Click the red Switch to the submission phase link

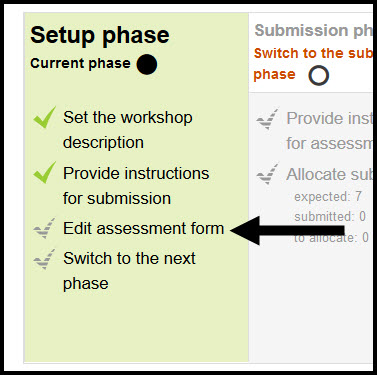click(x=313, y=64)
